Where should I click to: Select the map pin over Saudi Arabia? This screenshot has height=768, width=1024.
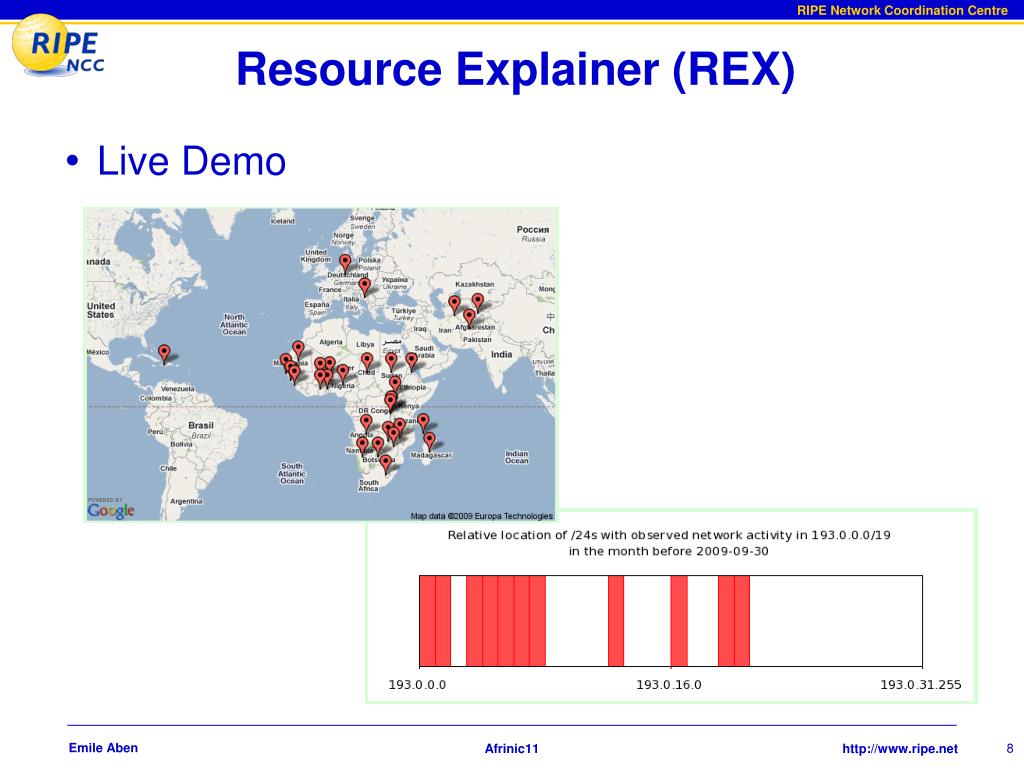pos(411,361)
